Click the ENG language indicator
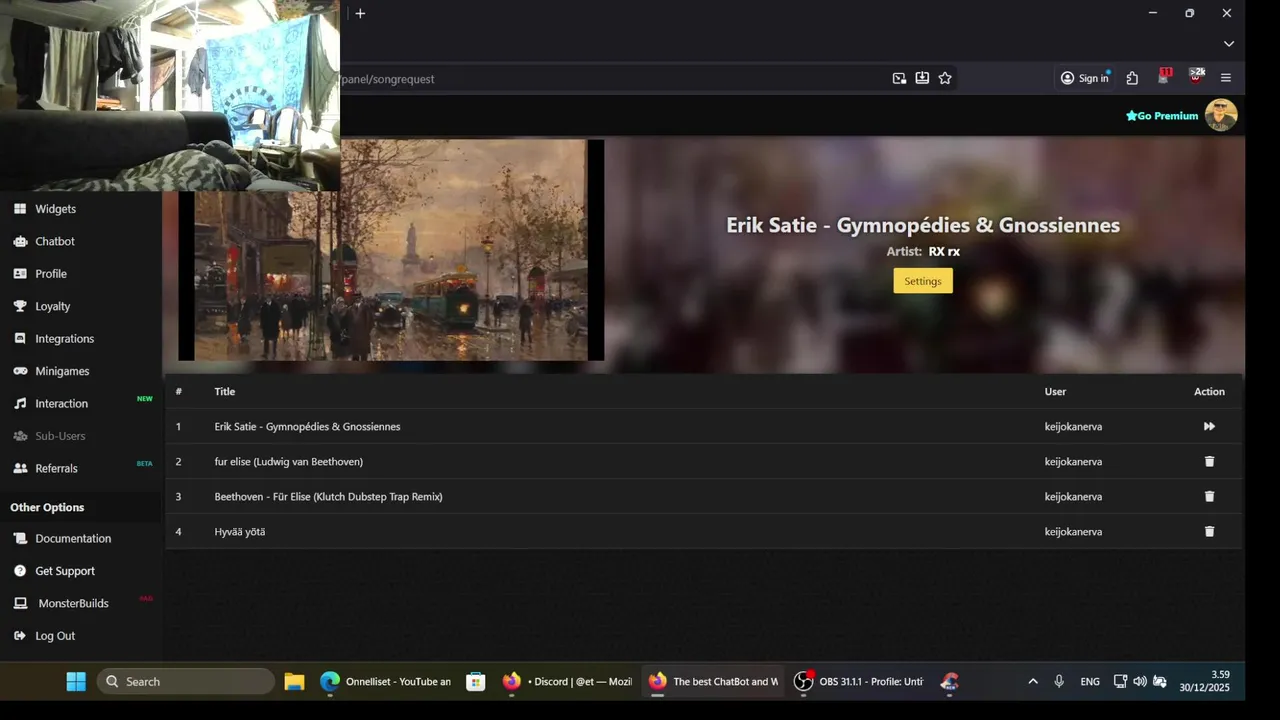 1090,681
